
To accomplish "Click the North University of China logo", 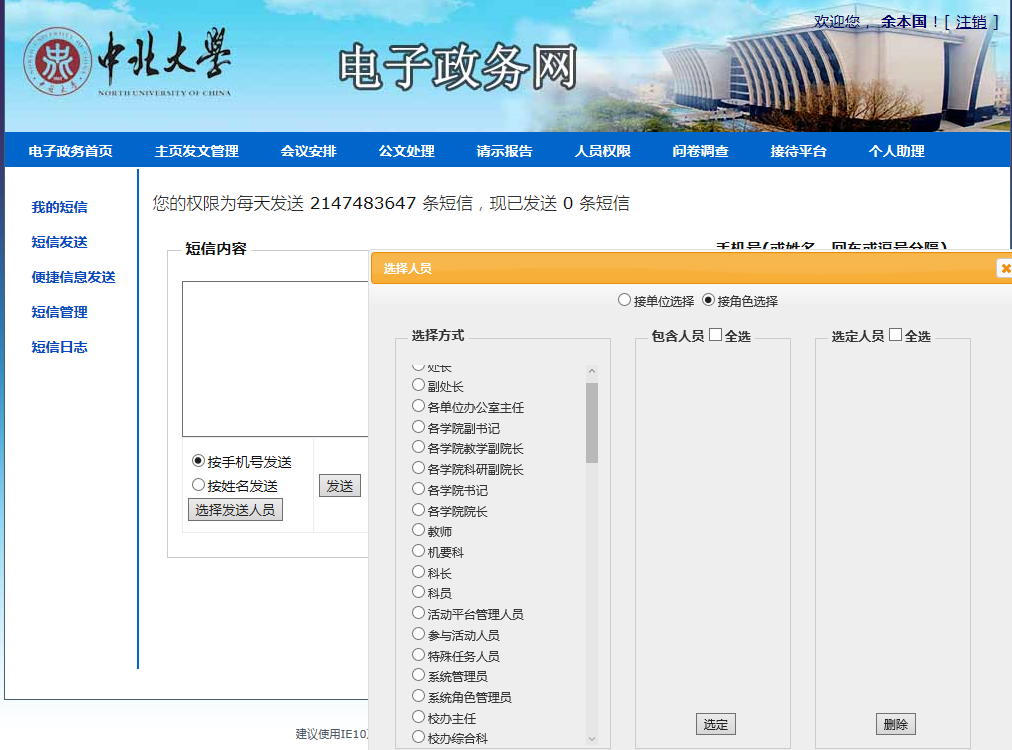I will pos(129,62).
